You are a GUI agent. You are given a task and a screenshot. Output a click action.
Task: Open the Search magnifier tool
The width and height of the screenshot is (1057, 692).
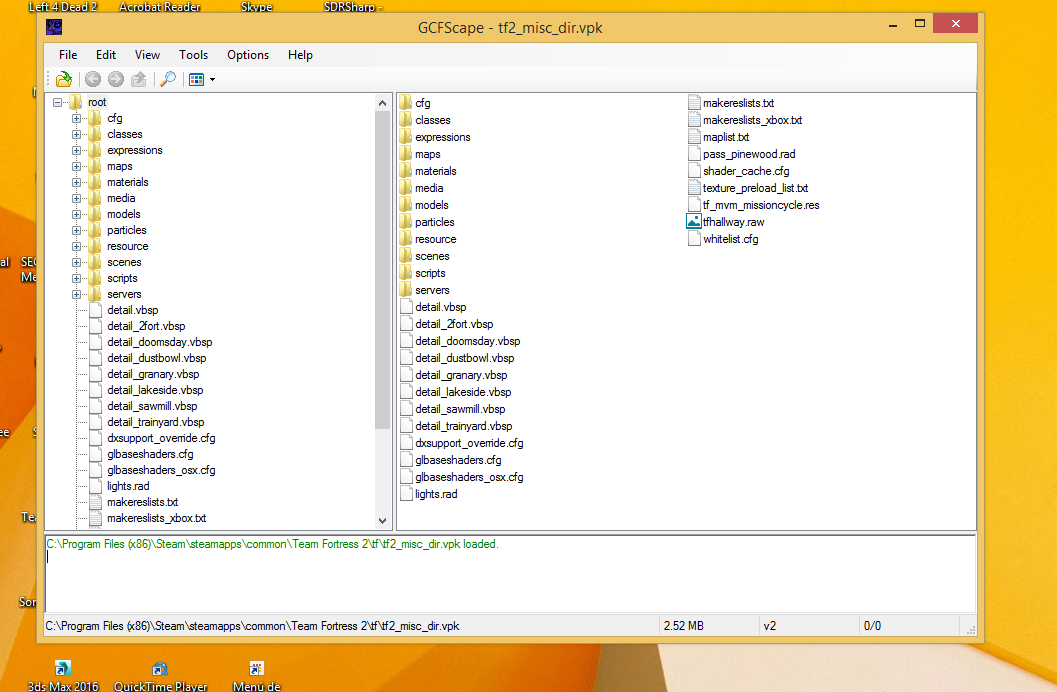click(x=168, y=80)
